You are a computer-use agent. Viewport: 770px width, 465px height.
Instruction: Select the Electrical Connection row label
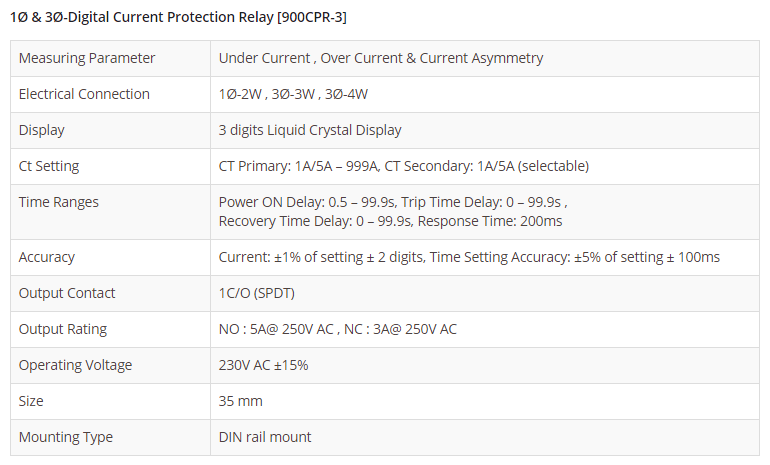tap(84, 94)
